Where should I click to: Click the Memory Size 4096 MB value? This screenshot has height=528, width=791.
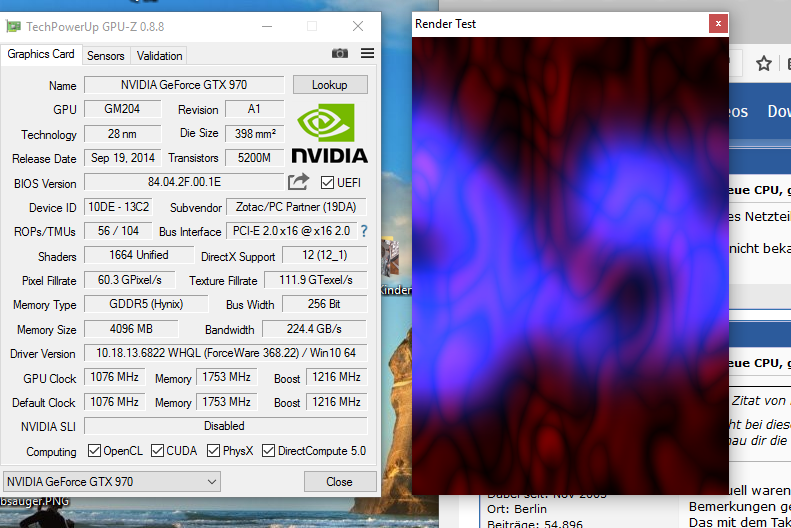click(x=131, y=329)
